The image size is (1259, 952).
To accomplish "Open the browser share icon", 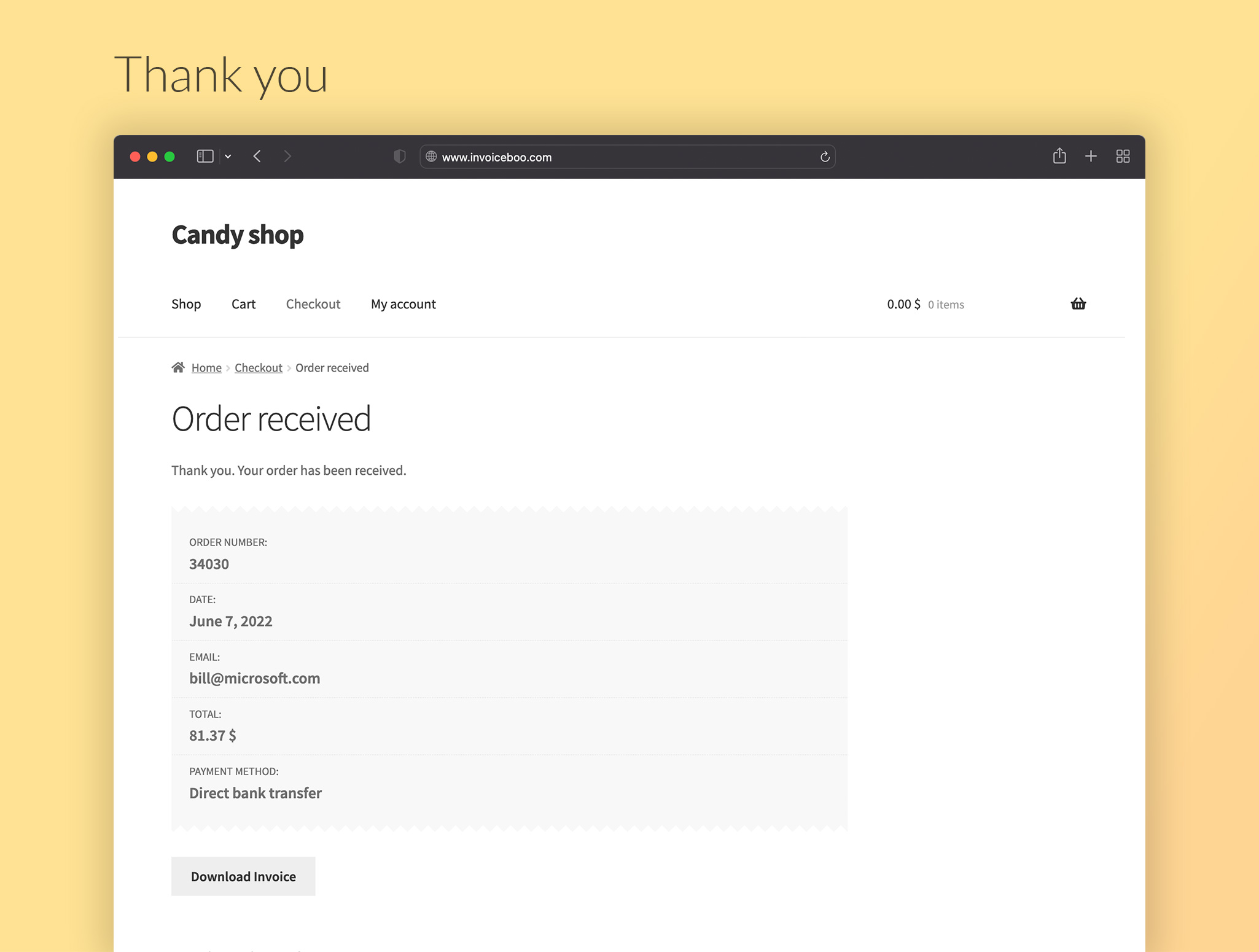I will coord(1059,156).
